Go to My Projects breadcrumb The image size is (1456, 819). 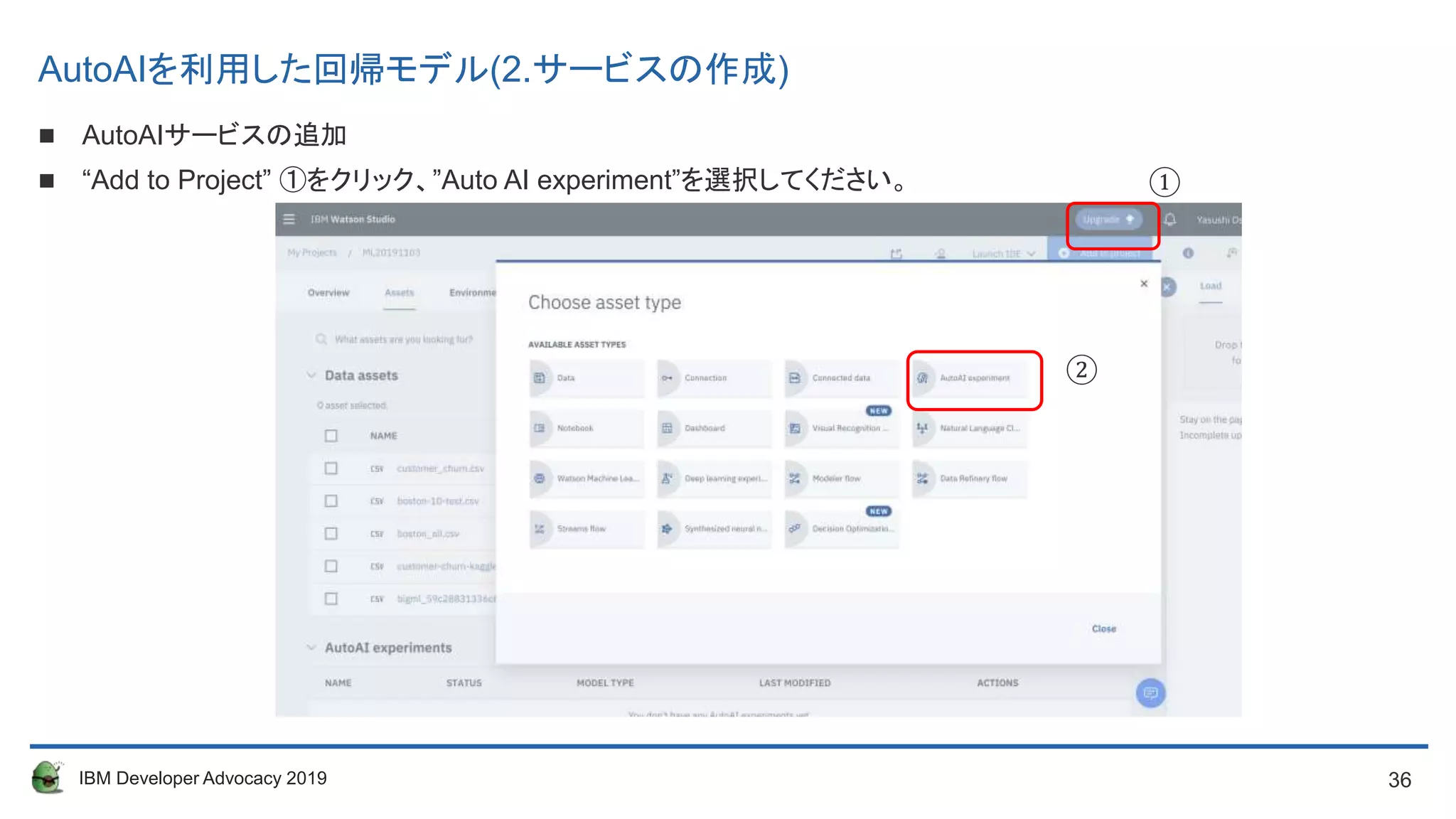pyautogui.click(x=312, y=253)
